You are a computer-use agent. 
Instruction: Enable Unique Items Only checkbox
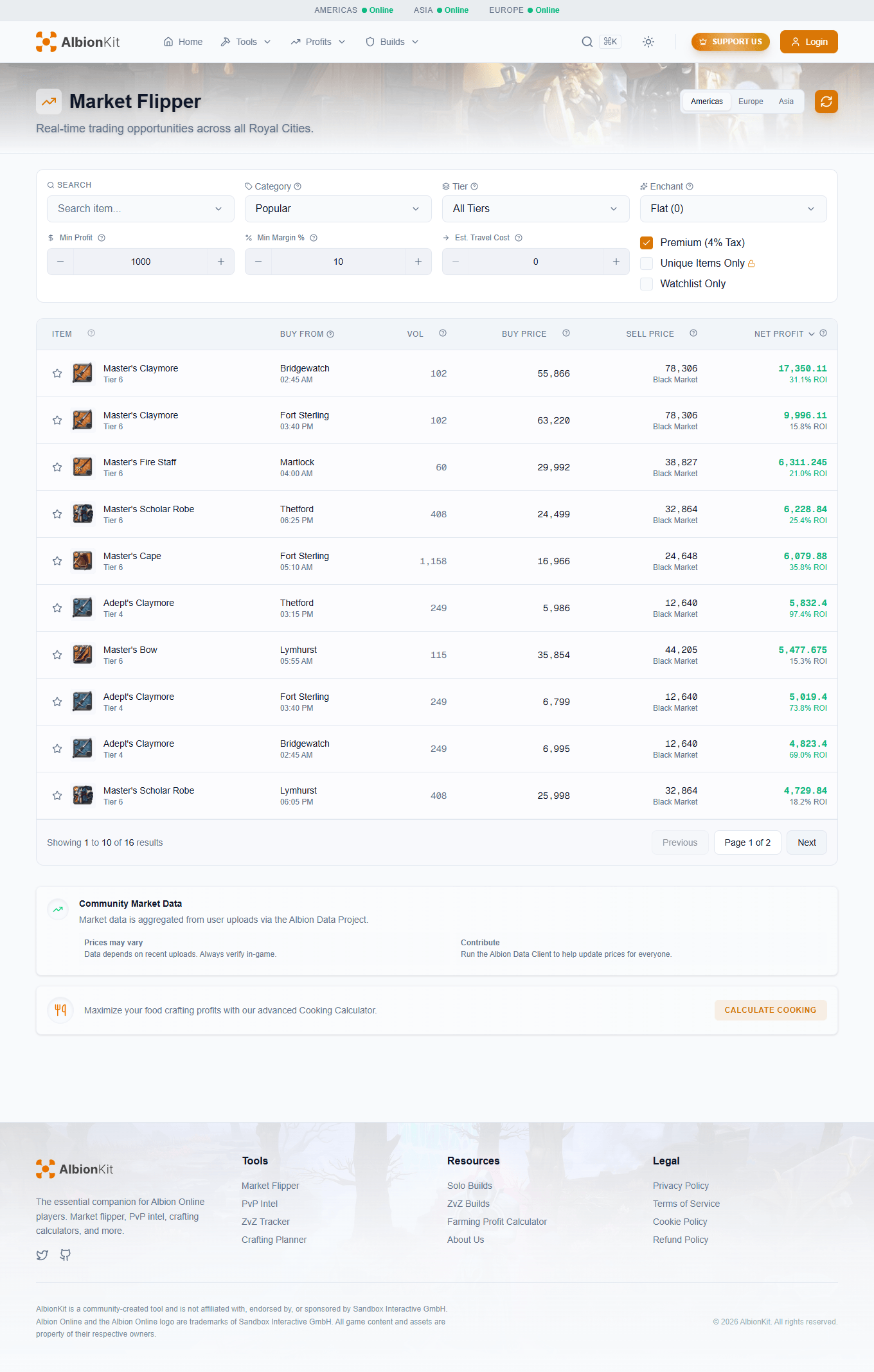647,263
